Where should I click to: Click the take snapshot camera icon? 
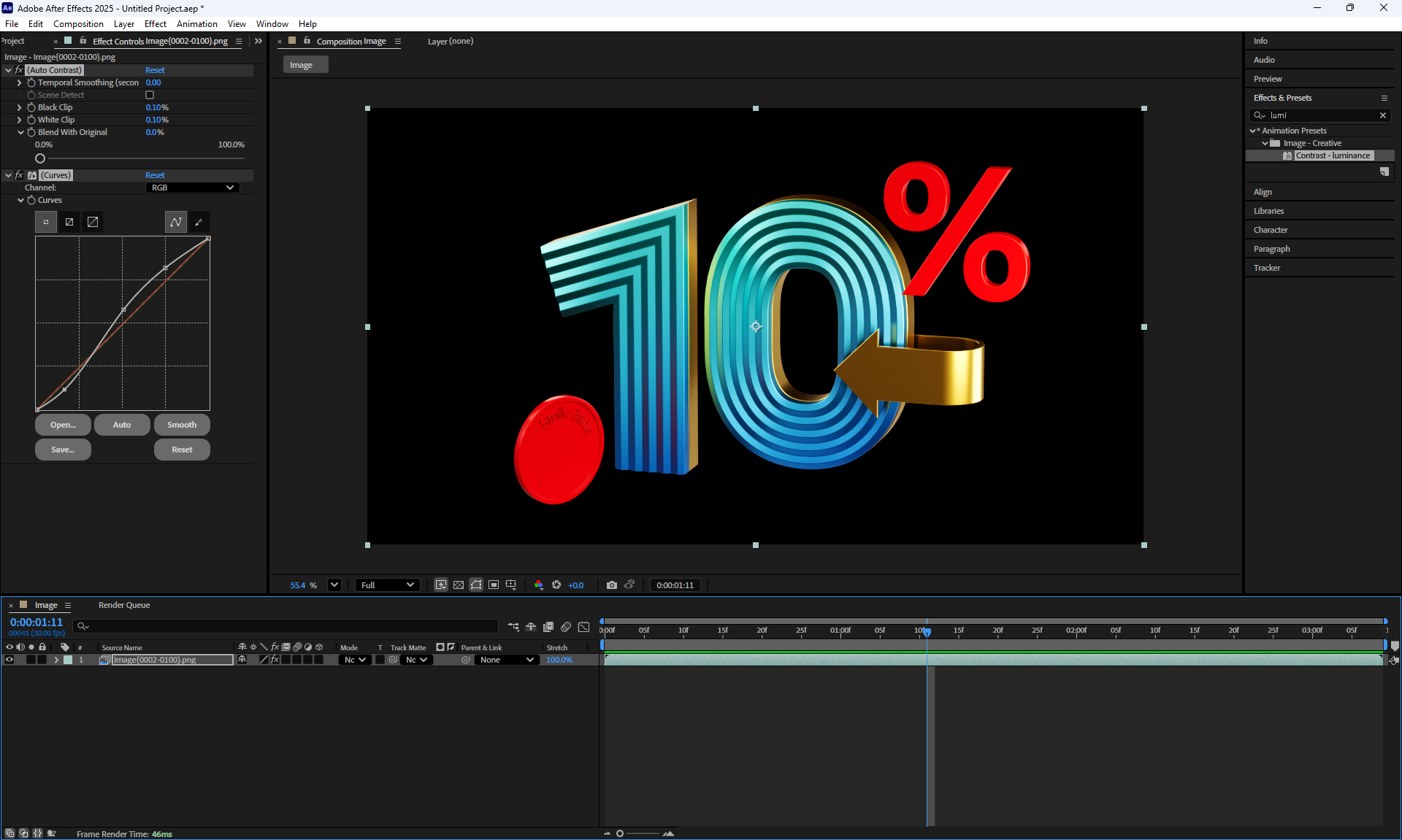612,585
